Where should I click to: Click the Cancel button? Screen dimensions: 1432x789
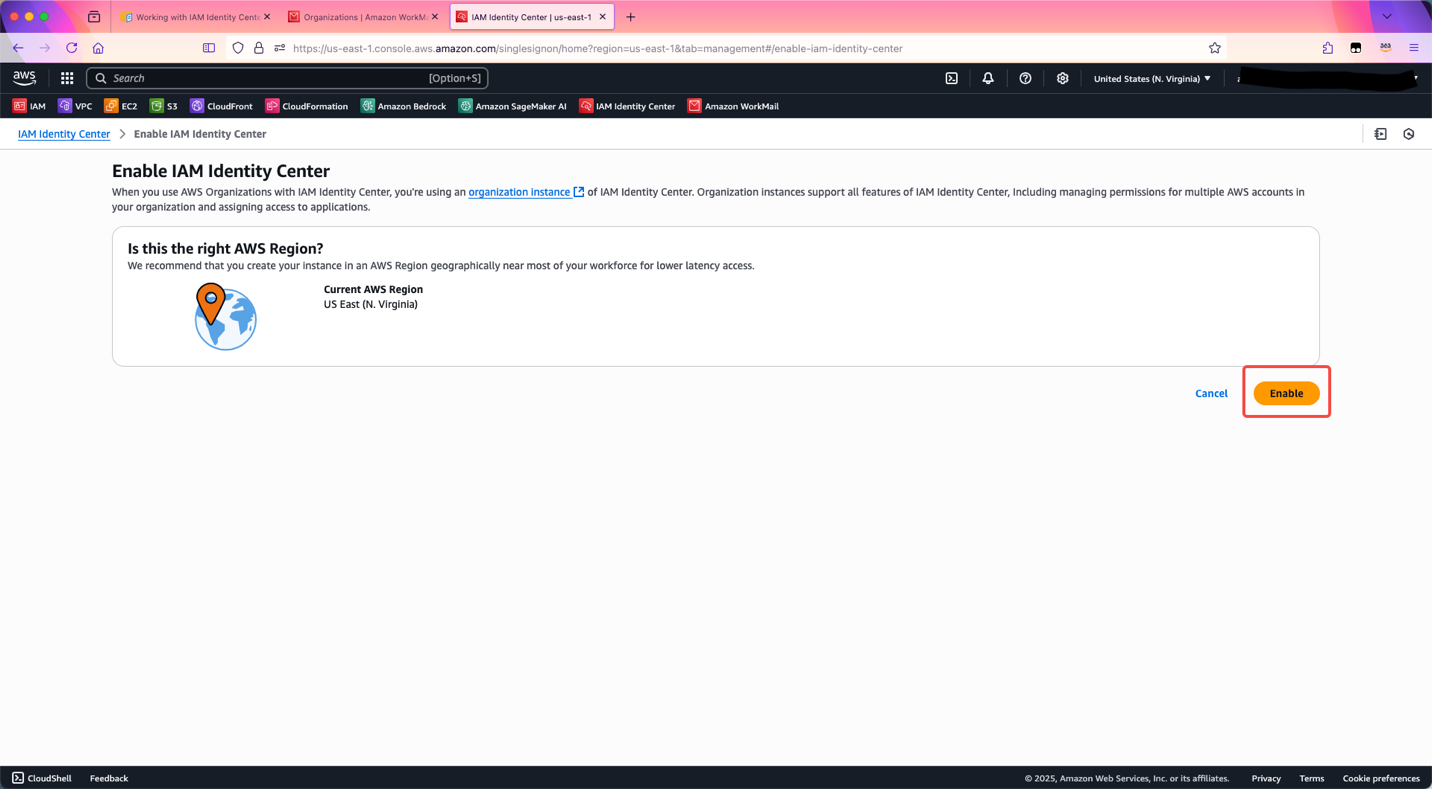(x=1211, y=393)
